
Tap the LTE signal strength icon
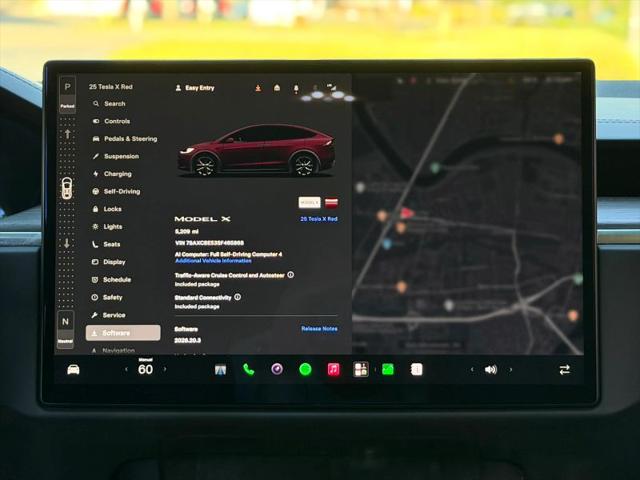coord(332,87)
